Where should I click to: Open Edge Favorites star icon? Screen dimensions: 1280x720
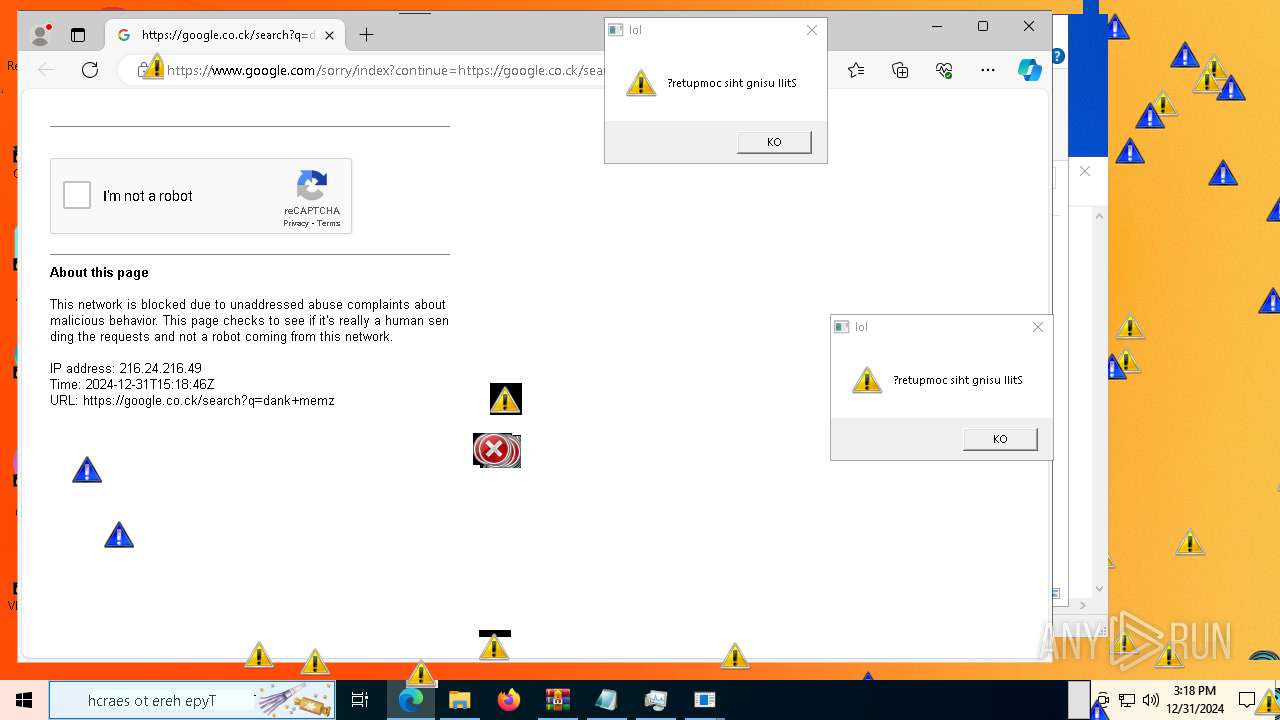pyautogui.click(x=856, y=69)
